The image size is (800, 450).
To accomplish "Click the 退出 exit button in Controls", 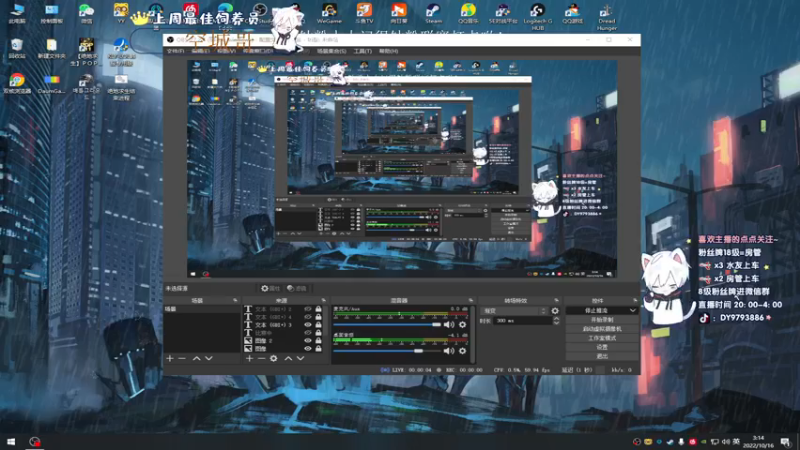I will pos(602,356).
